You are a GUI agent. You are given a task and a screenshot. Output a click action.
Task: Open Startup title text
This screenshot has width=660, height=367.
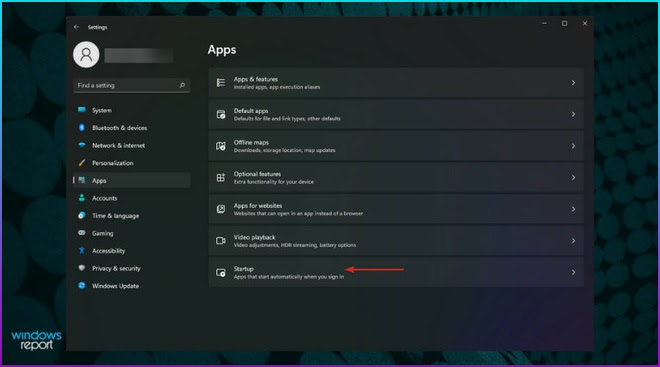(244, 269)
